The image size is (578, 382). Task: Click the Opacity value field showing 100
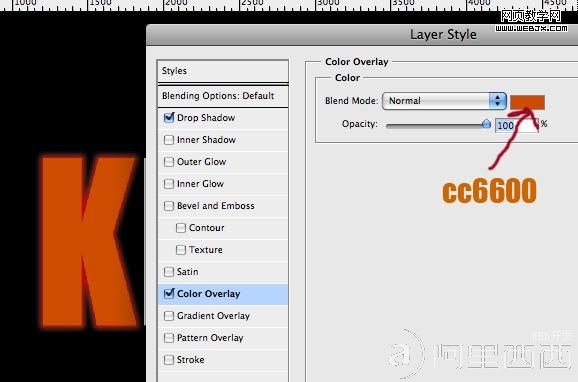tap(516, 125)
